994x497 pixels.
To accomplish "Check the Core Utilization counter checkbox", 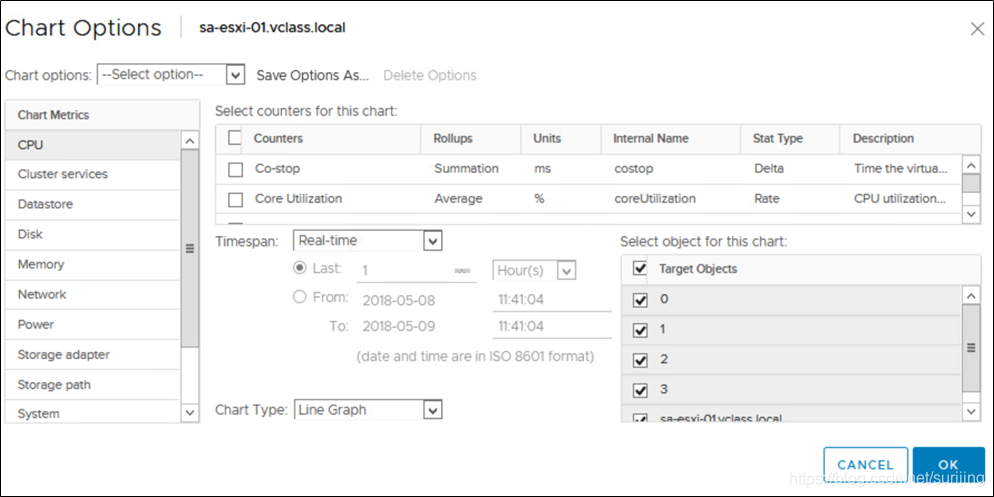I will (x=236, y=199).
